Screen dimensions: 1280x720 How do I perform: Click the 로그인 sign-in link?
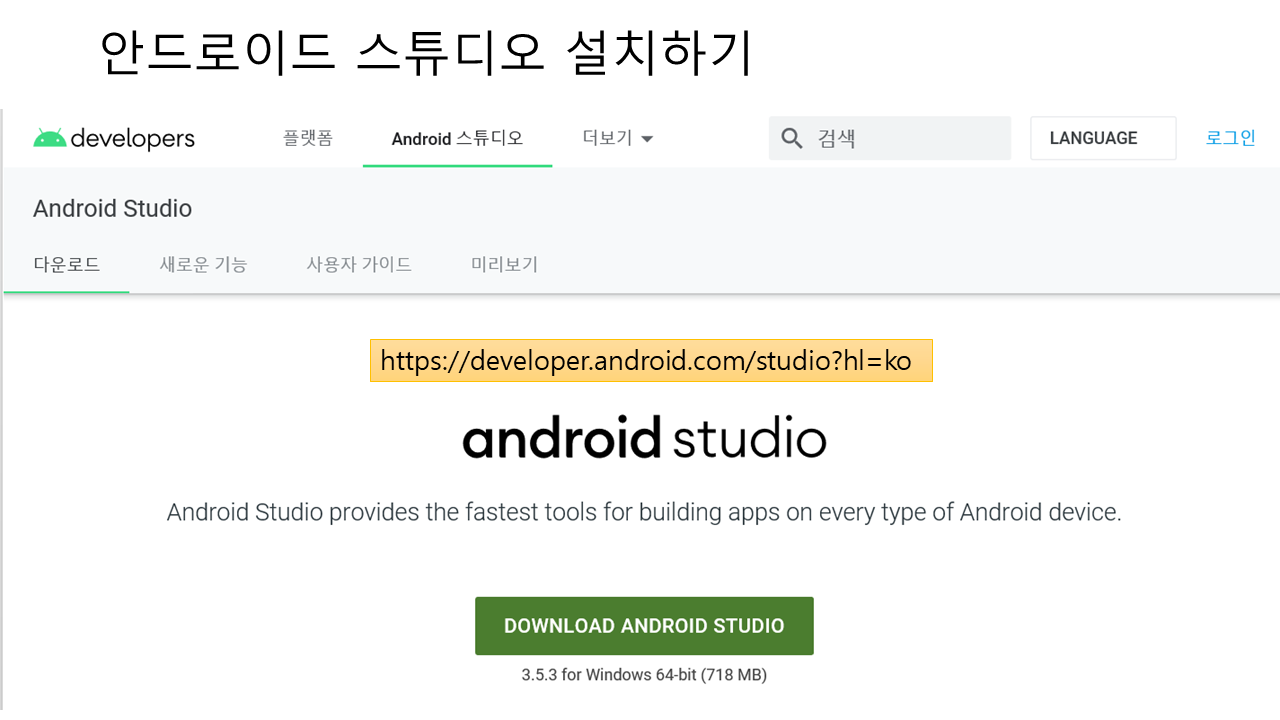pos(1230,138)
